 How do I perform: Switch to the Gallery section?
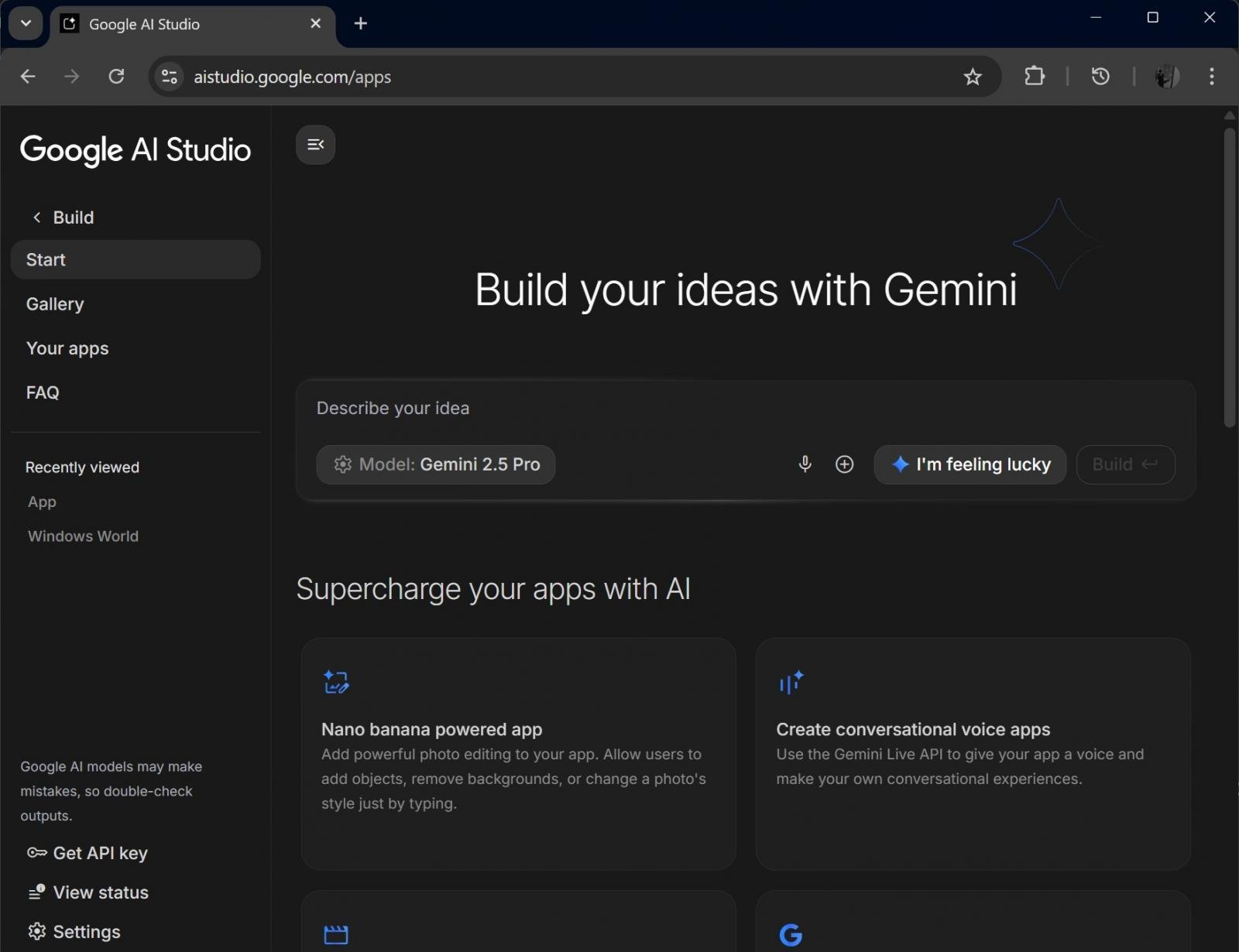tap(54, 303)
